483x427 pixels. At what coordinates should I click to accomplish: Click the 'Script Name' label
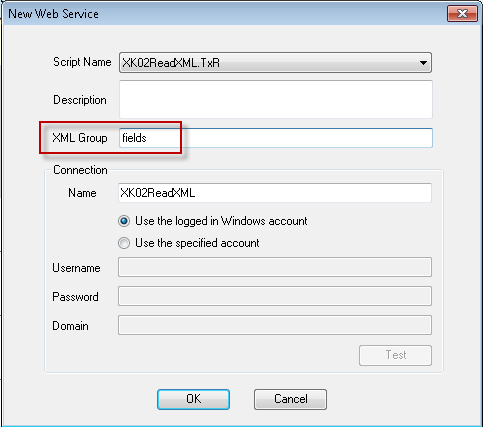coord(82,62)
